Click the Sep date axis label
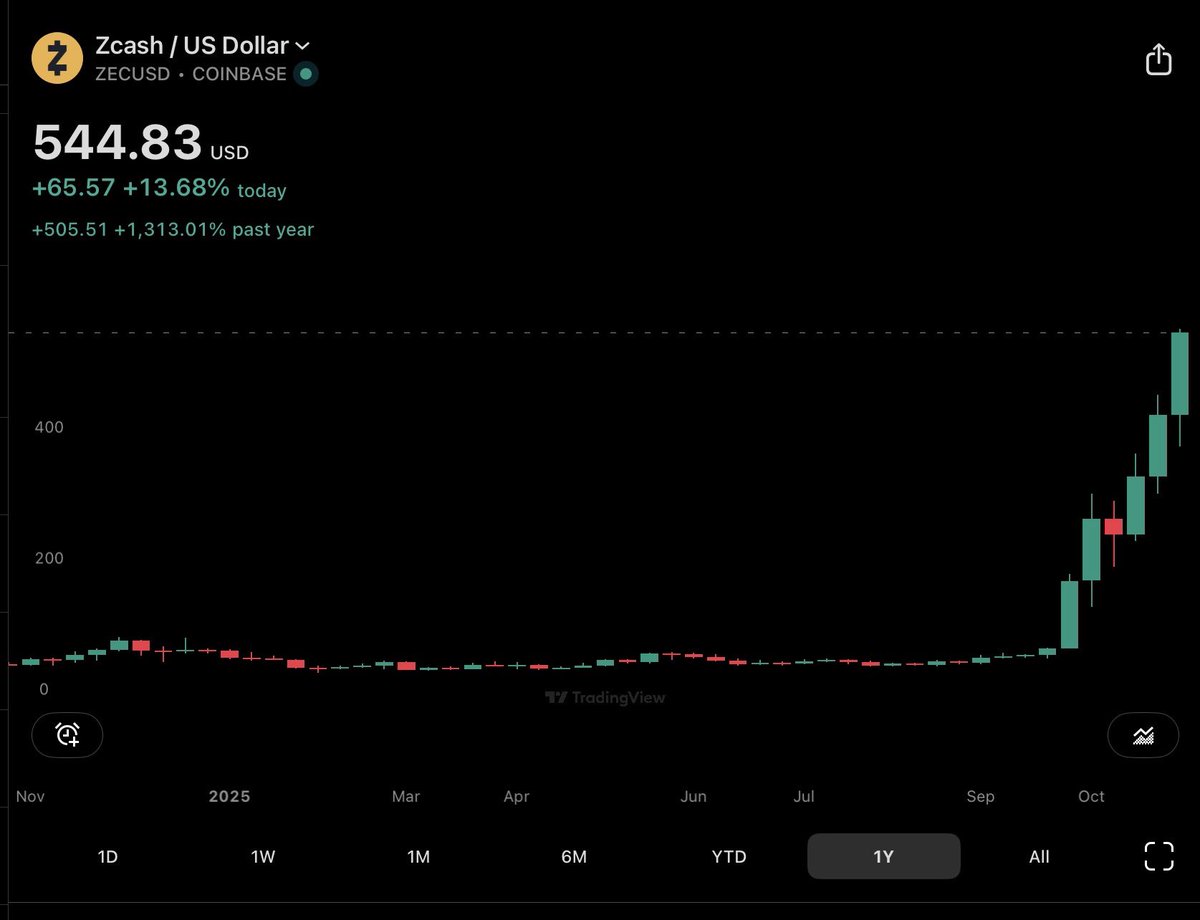This screenshot has height=920, width=1200. tap(980, 797)
